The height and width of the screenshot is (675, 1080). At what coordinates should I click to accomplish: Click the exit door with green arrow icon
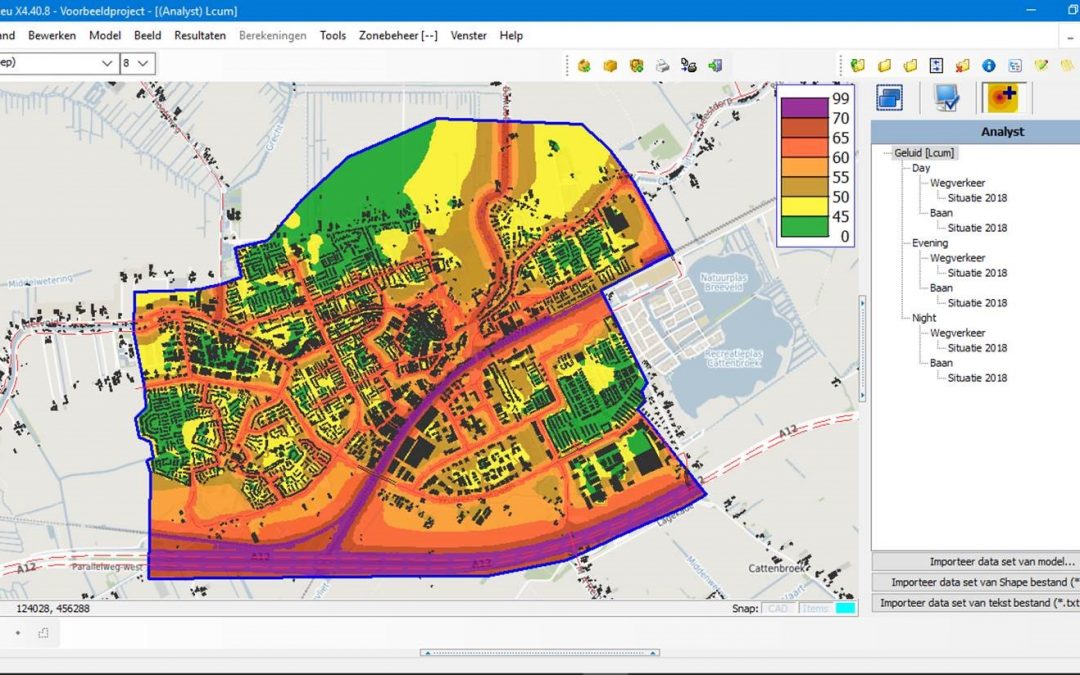716,65
